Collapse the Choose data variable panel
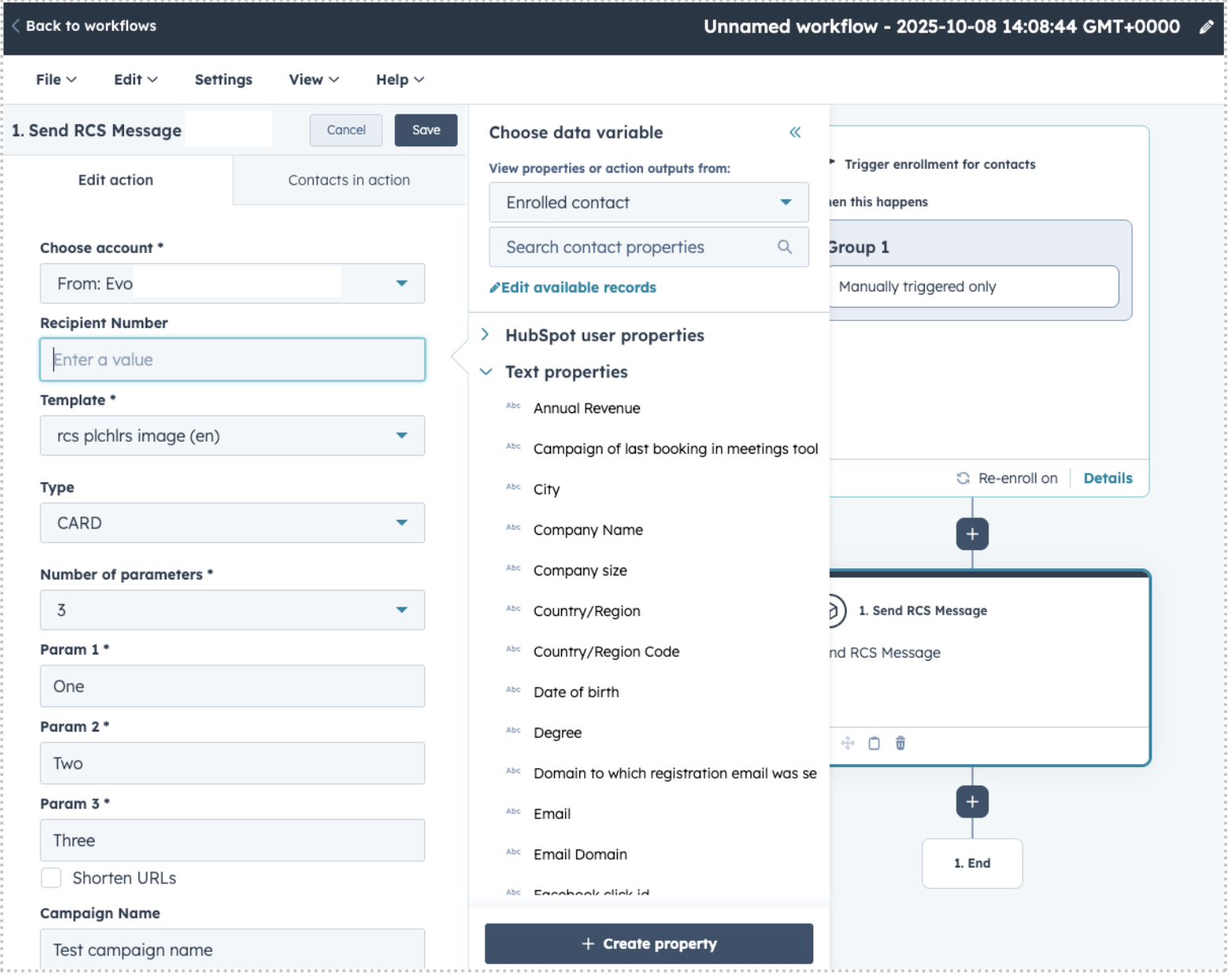This screenshot has height=979, width=1232. 794,132
